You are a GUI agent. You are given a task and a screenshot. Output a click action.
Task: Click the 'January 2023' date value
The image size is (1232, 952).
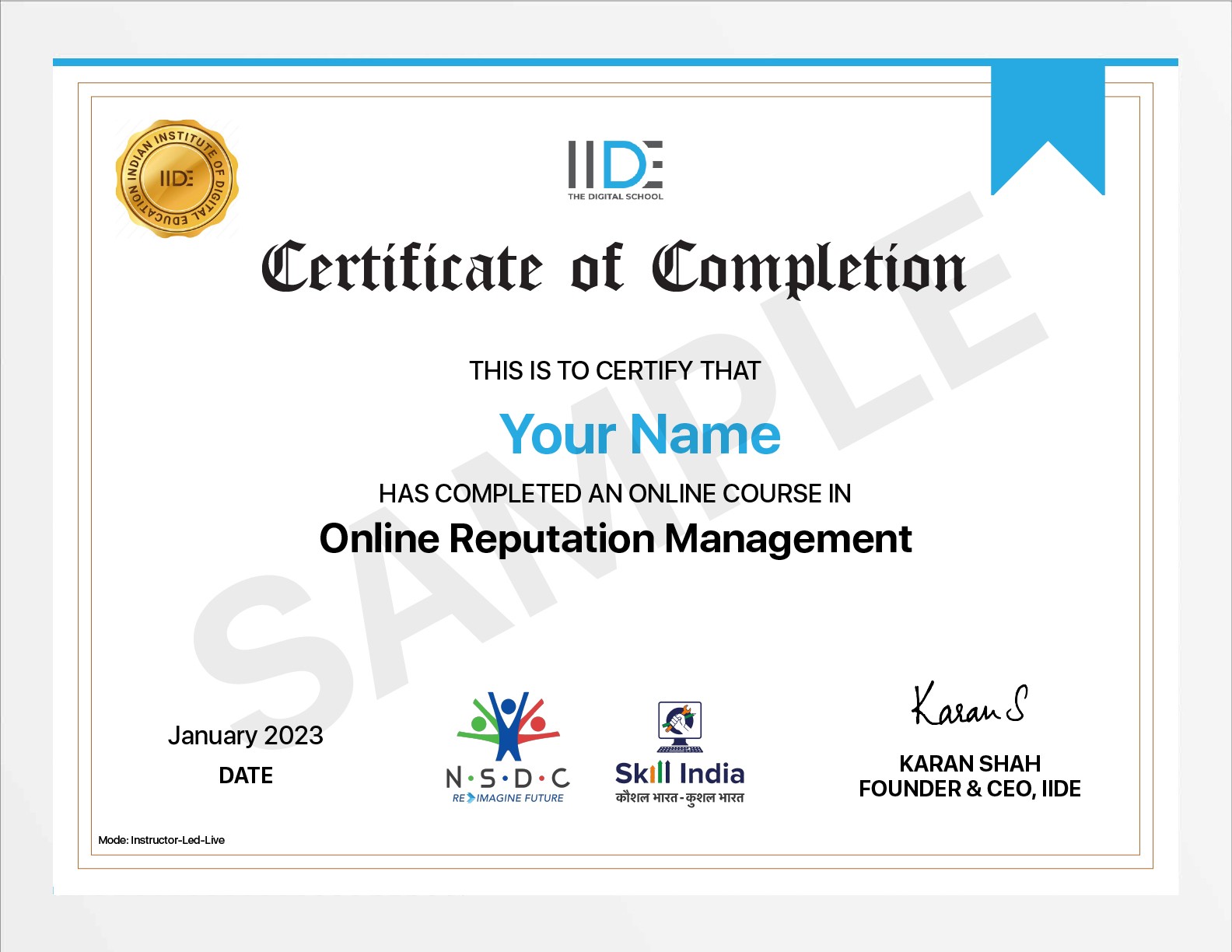(245, 736)
